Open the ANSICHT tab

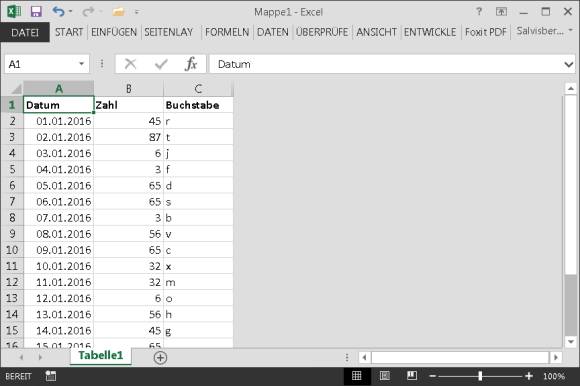(377, 32)
